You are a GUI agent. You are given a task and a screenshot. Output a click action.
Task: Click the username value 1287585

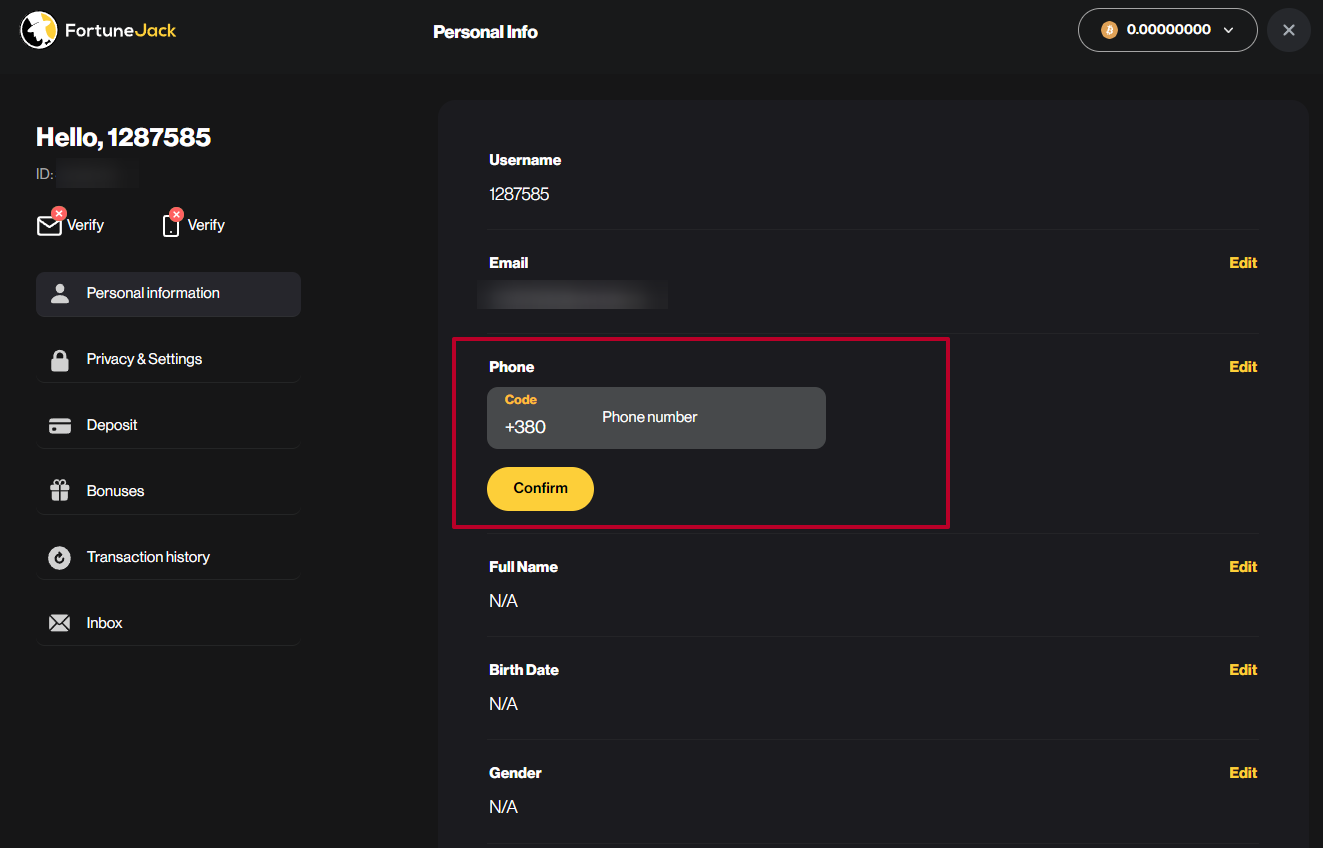click(x=519, y=194)
